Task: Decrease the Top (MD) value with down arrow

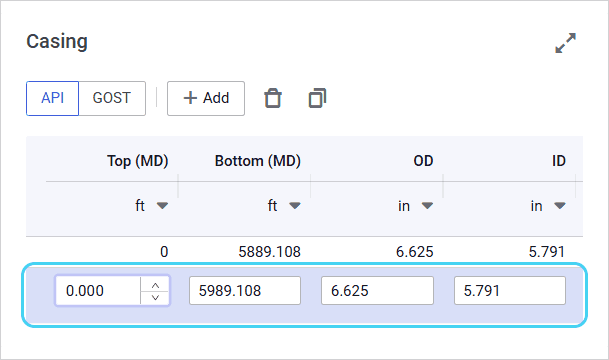Action: 155,297
